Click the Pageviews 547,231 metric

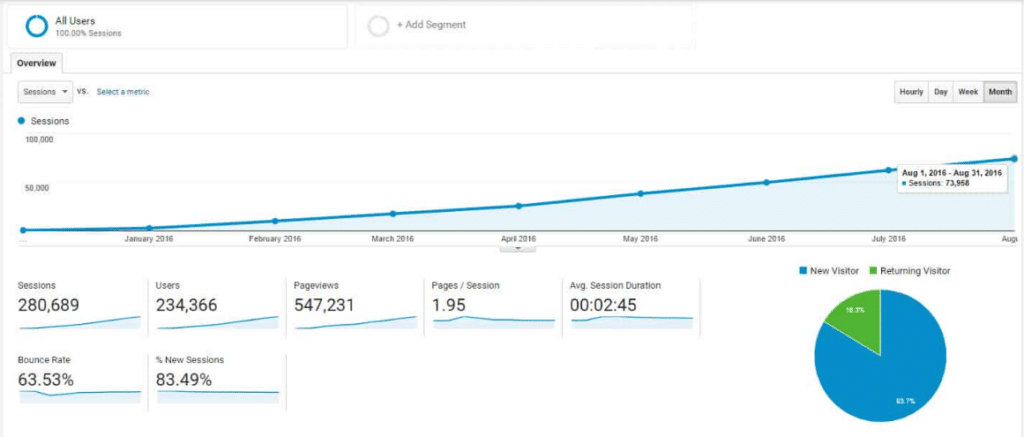[356, 307]
